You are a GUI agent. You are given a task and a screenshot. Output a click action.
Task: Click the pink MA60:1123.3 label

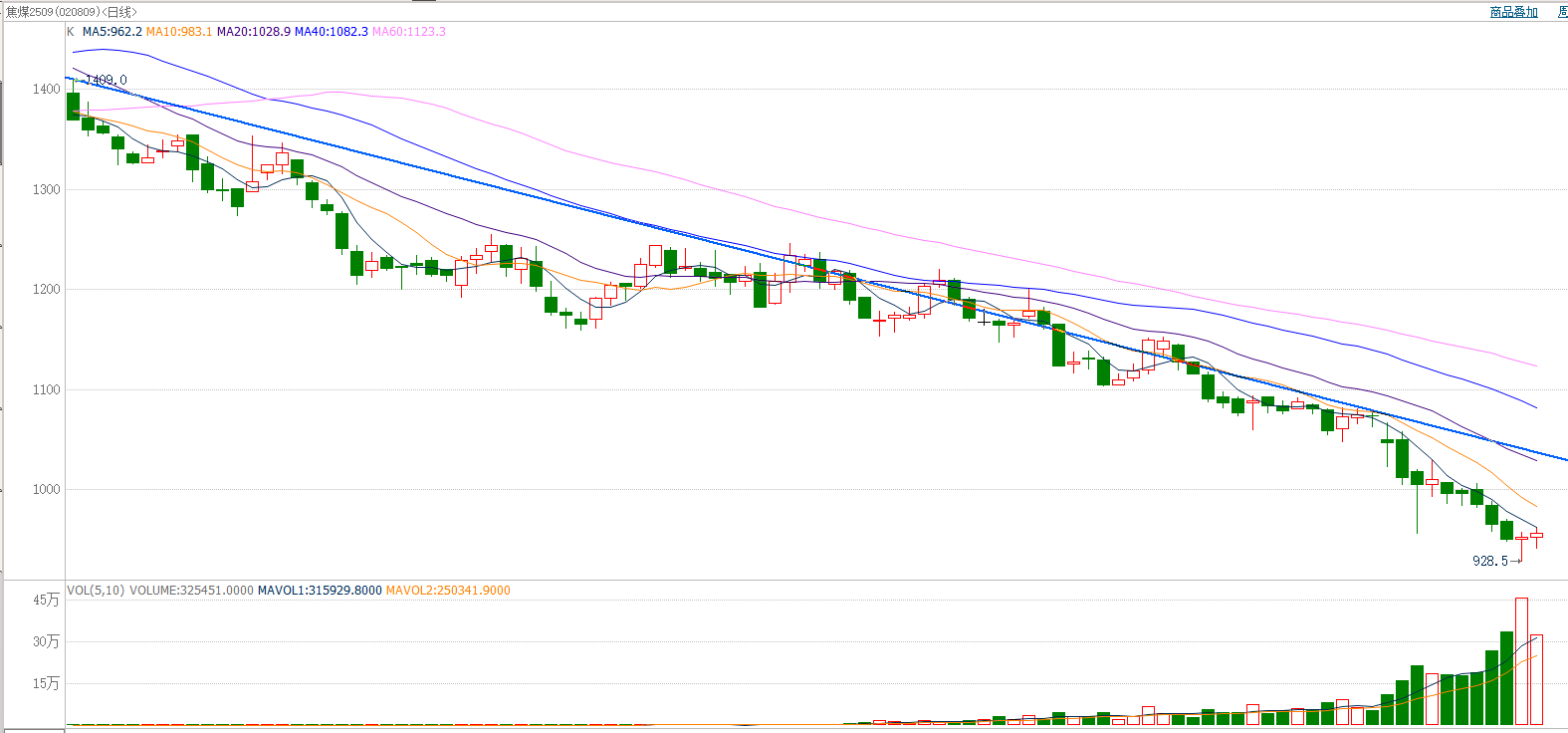click(409, 32)
